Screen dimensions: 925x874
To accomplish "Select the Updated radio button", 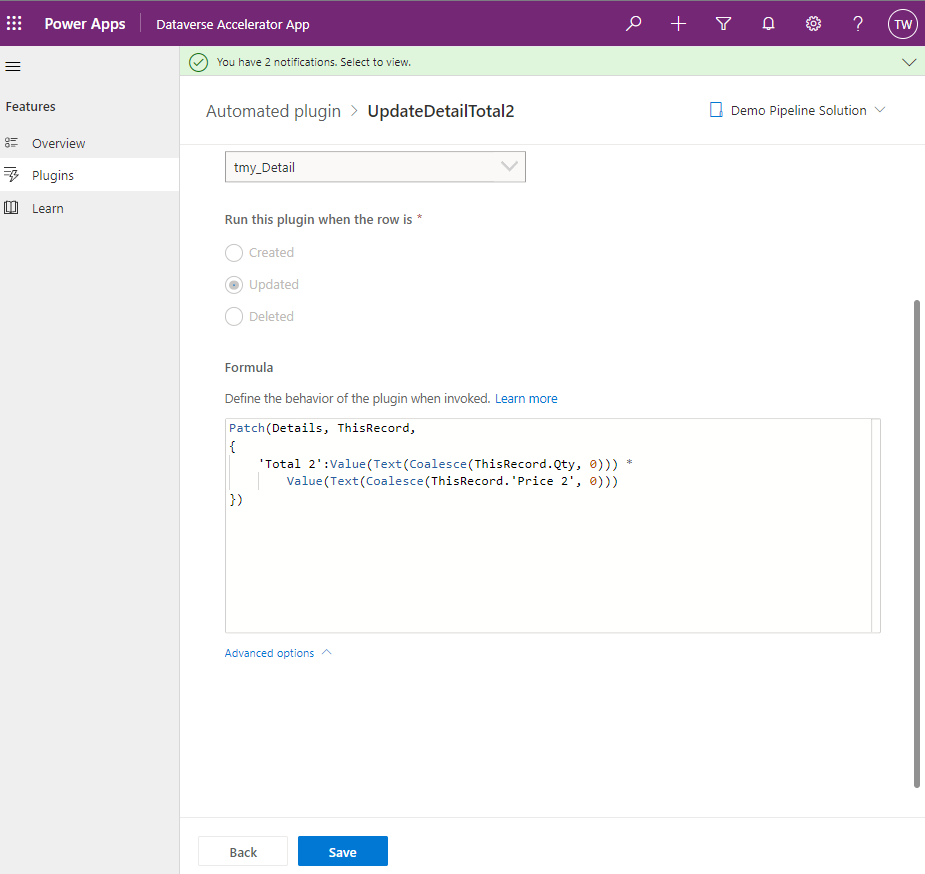I will coord(234,285).
